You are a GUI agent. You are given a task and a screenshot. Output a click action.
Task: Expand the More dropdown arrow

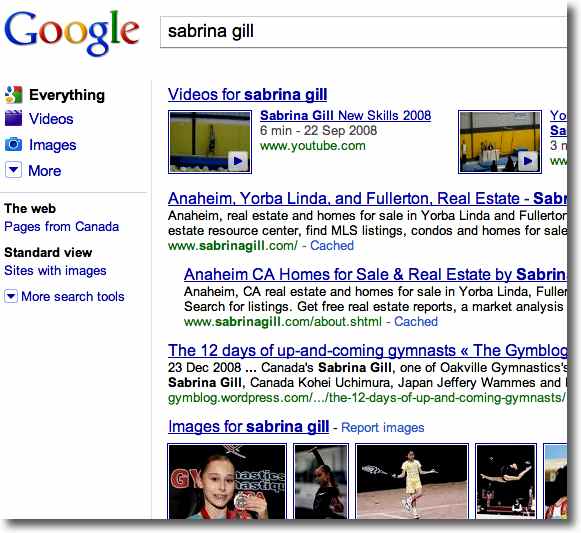click(13, 170)
